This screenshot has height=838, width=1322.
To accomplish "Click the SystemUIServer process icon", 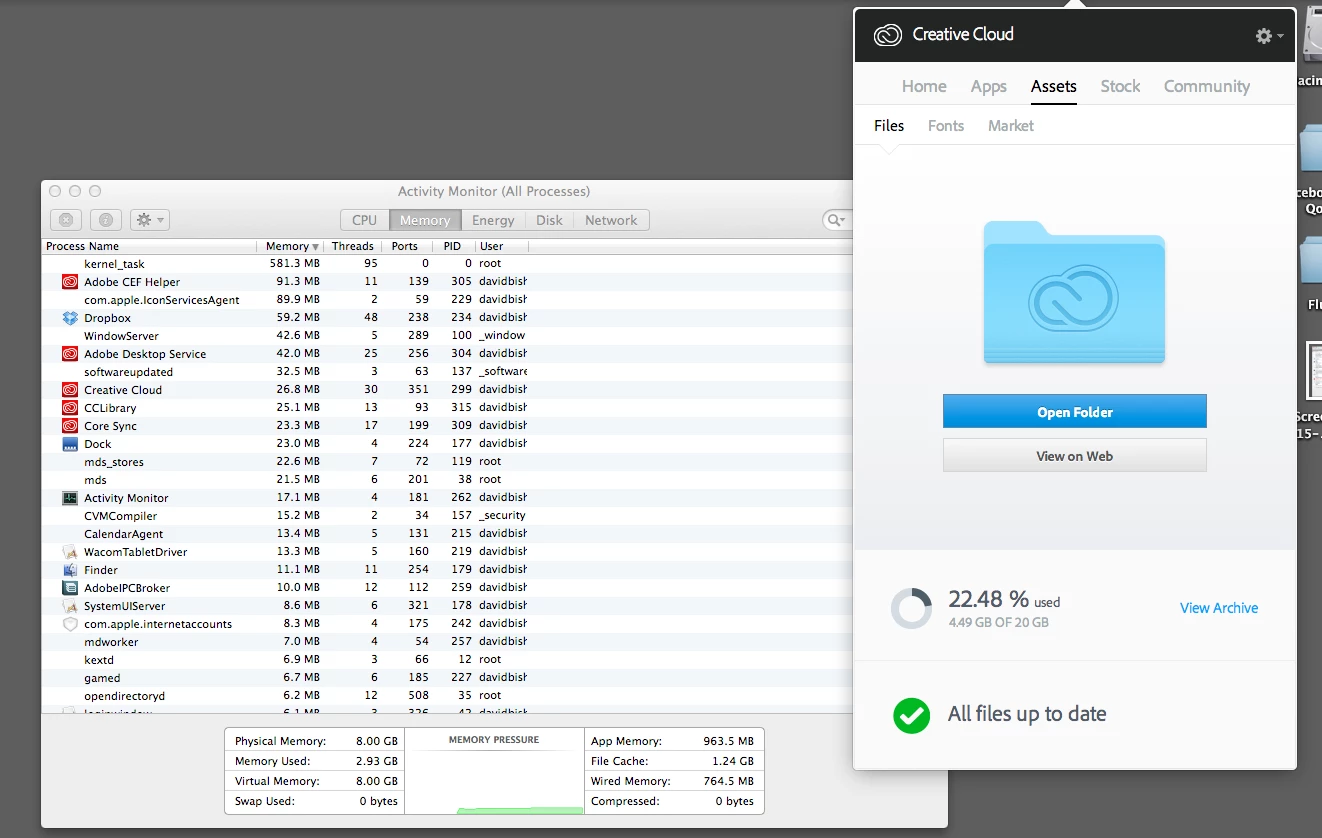I will (70, 606).
